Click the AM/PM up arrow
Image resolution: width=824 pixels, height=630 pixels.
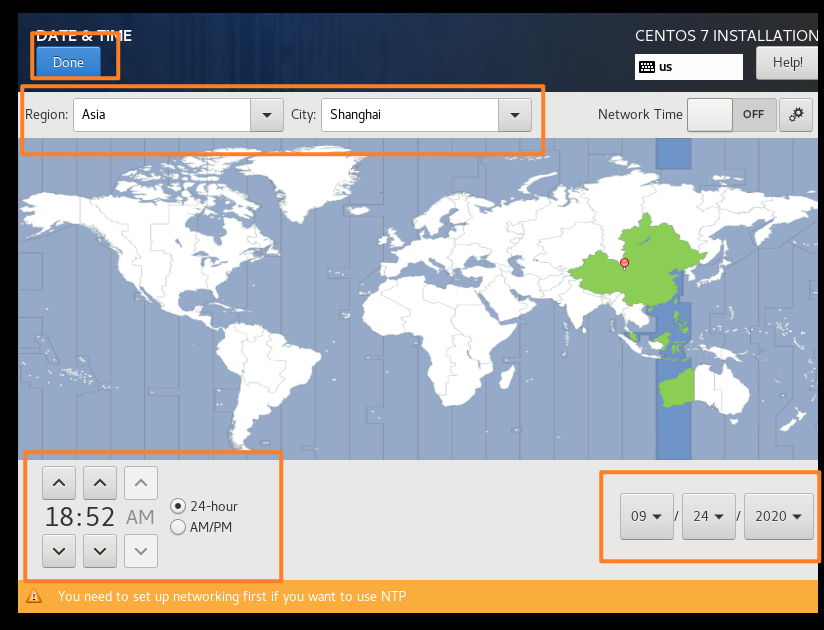[x=141, y=482]
